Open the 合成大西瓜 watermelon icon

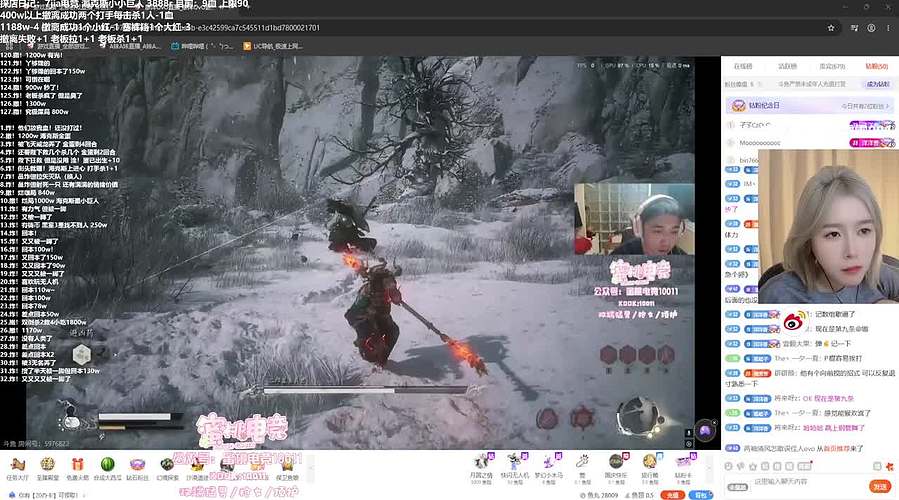click(107, 468)
